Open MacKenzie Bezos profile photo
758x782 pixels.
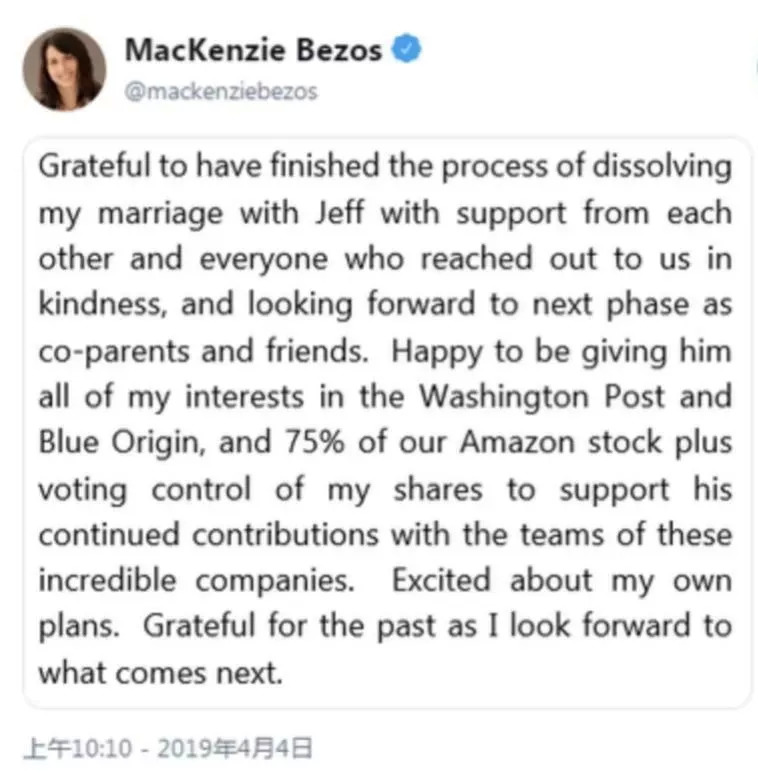click(64, 68)
